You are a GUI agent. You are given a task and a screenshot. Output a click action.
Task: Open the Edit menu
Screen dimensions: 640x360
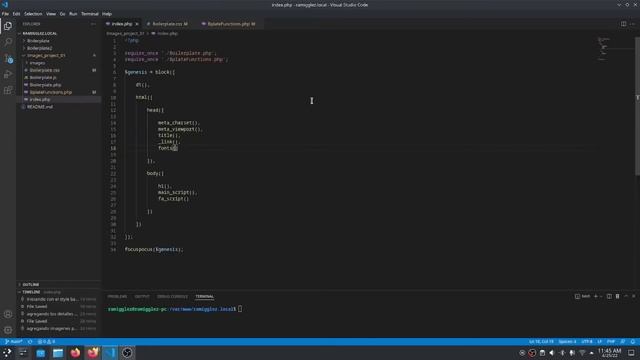(x=16, y=14)
